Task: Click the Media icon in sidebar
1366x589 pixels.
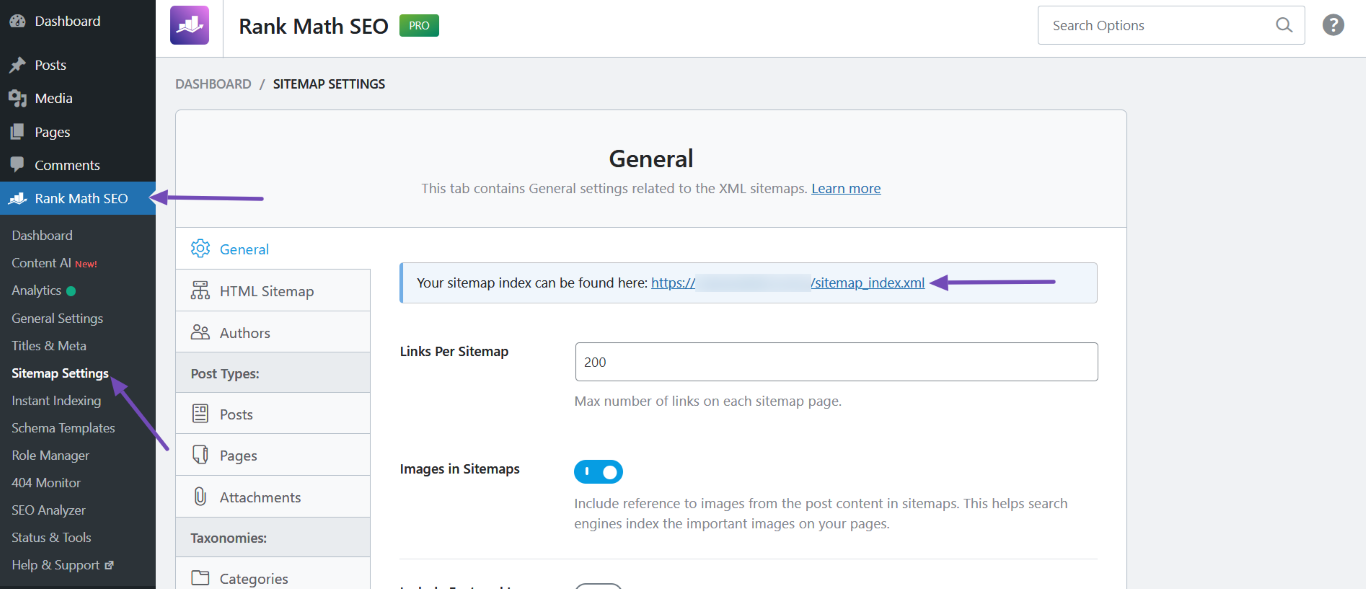Action: click(17, 98)
